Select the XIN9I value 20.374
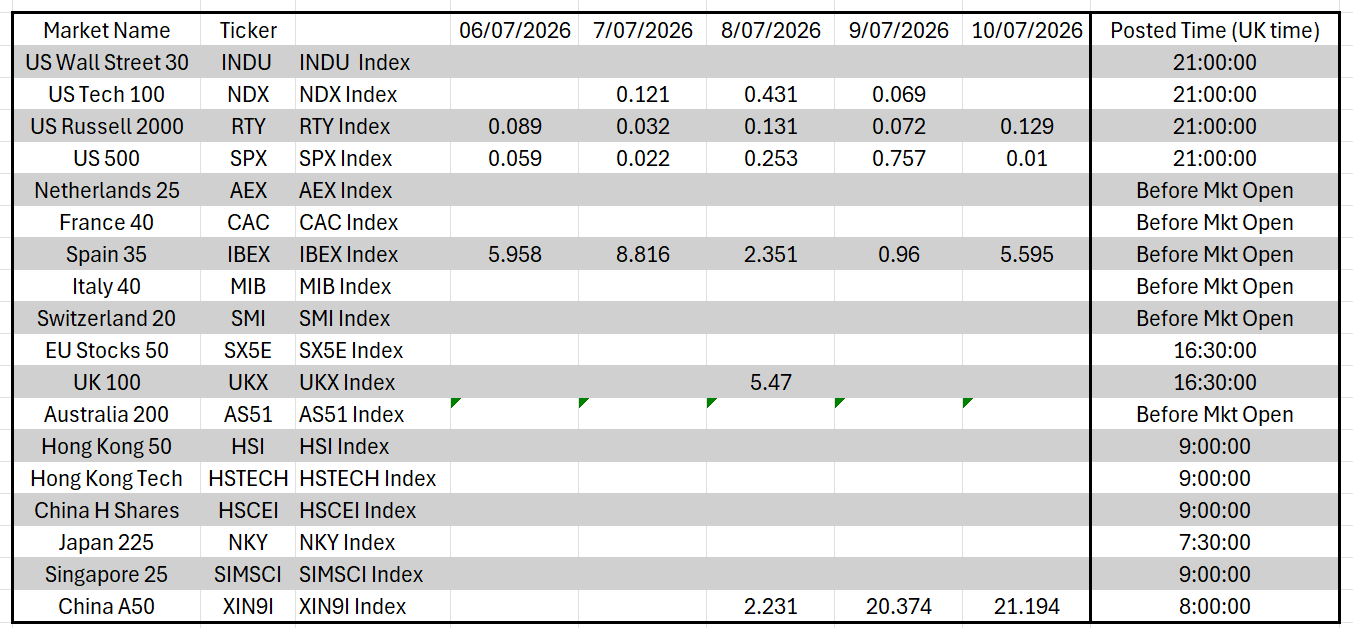 tap(899, 606)
